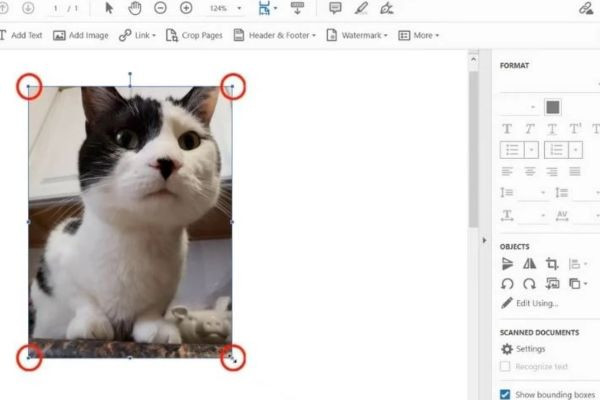Zoom in with the plus icon
The image size is (600, 400).
[x=186, y=8]
